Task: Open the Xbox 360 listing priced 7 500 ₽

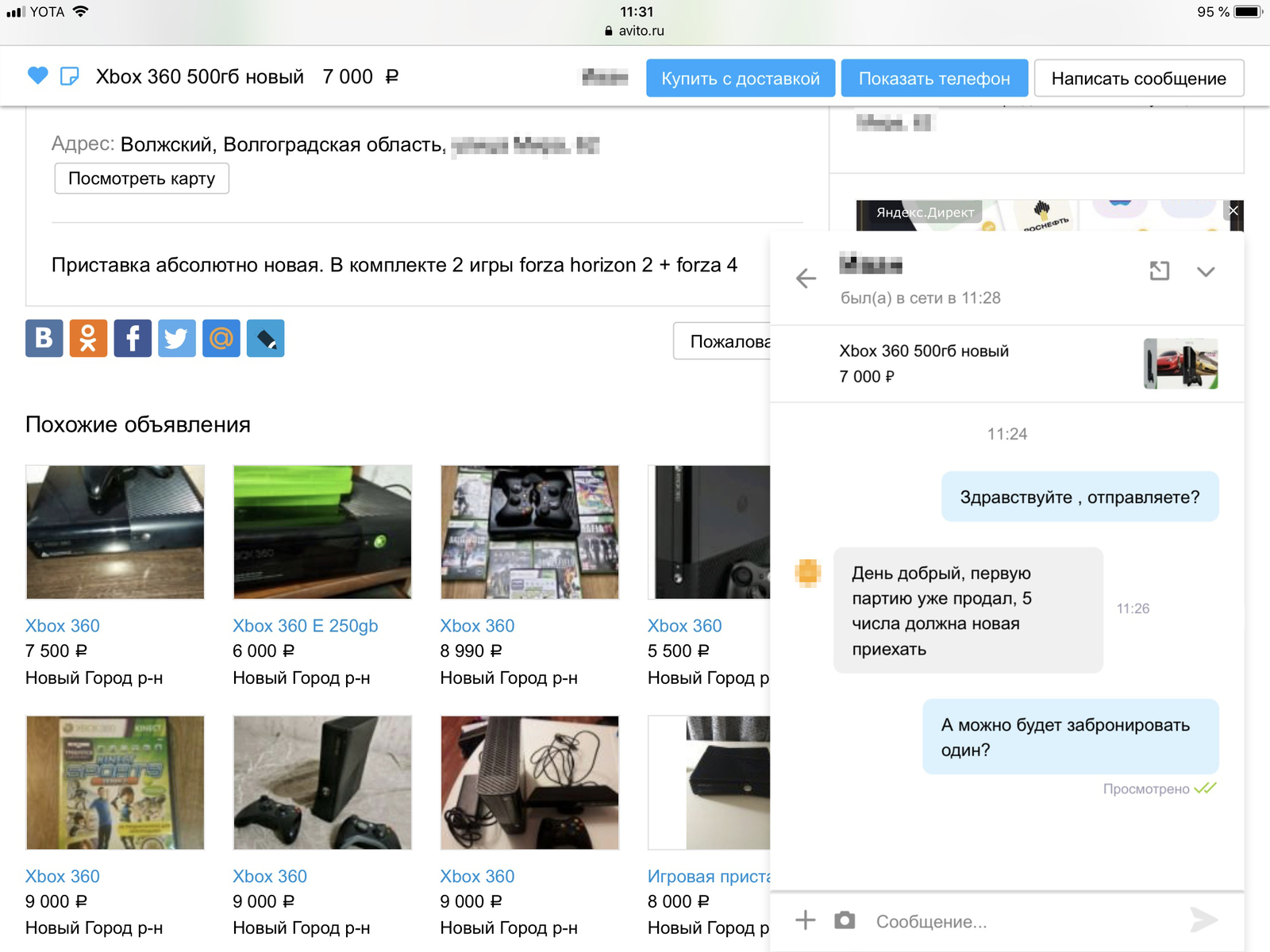Action: point(63,626)
